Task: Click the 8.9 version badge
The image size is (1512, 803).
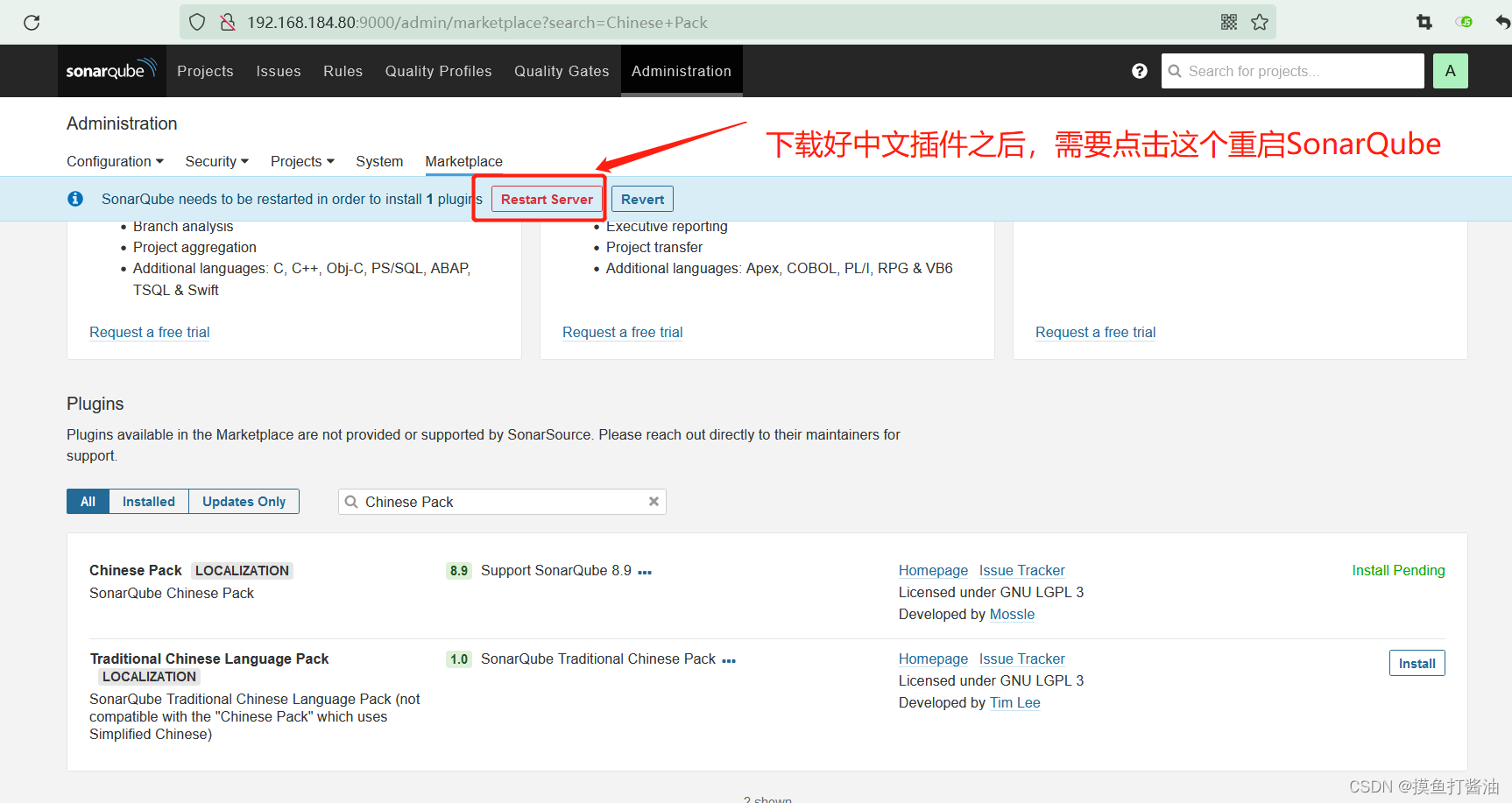Action: pyautogui.click(x=459, y=571)
